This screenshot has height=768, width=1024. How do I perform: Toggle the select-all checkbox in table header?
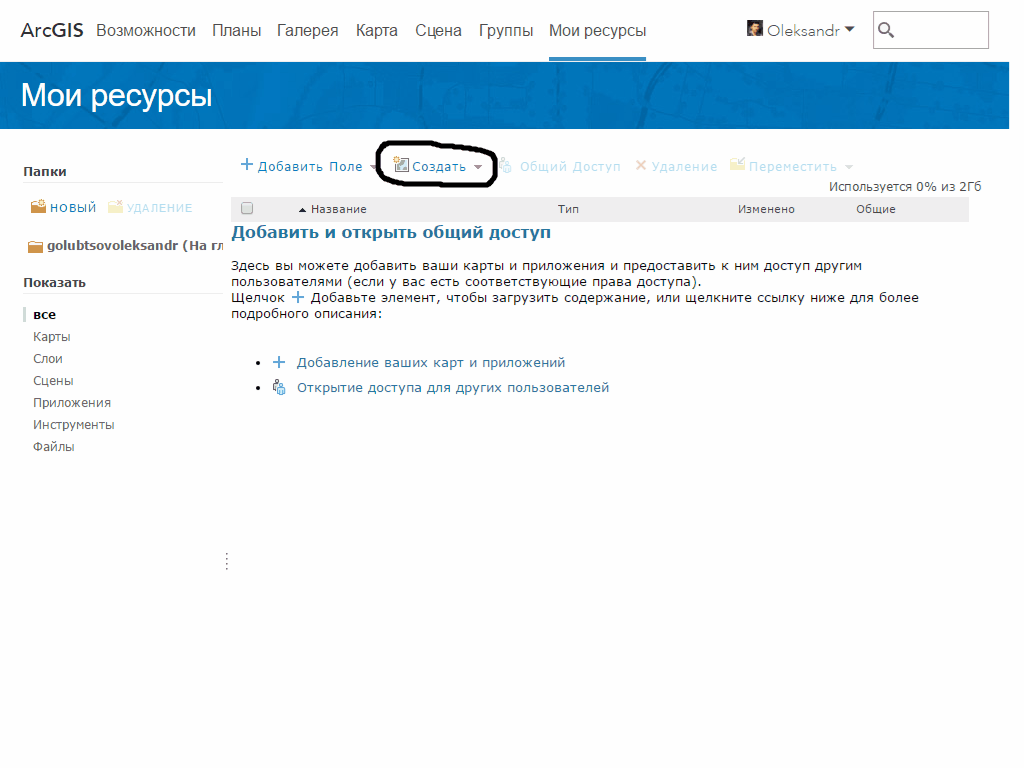247,209
